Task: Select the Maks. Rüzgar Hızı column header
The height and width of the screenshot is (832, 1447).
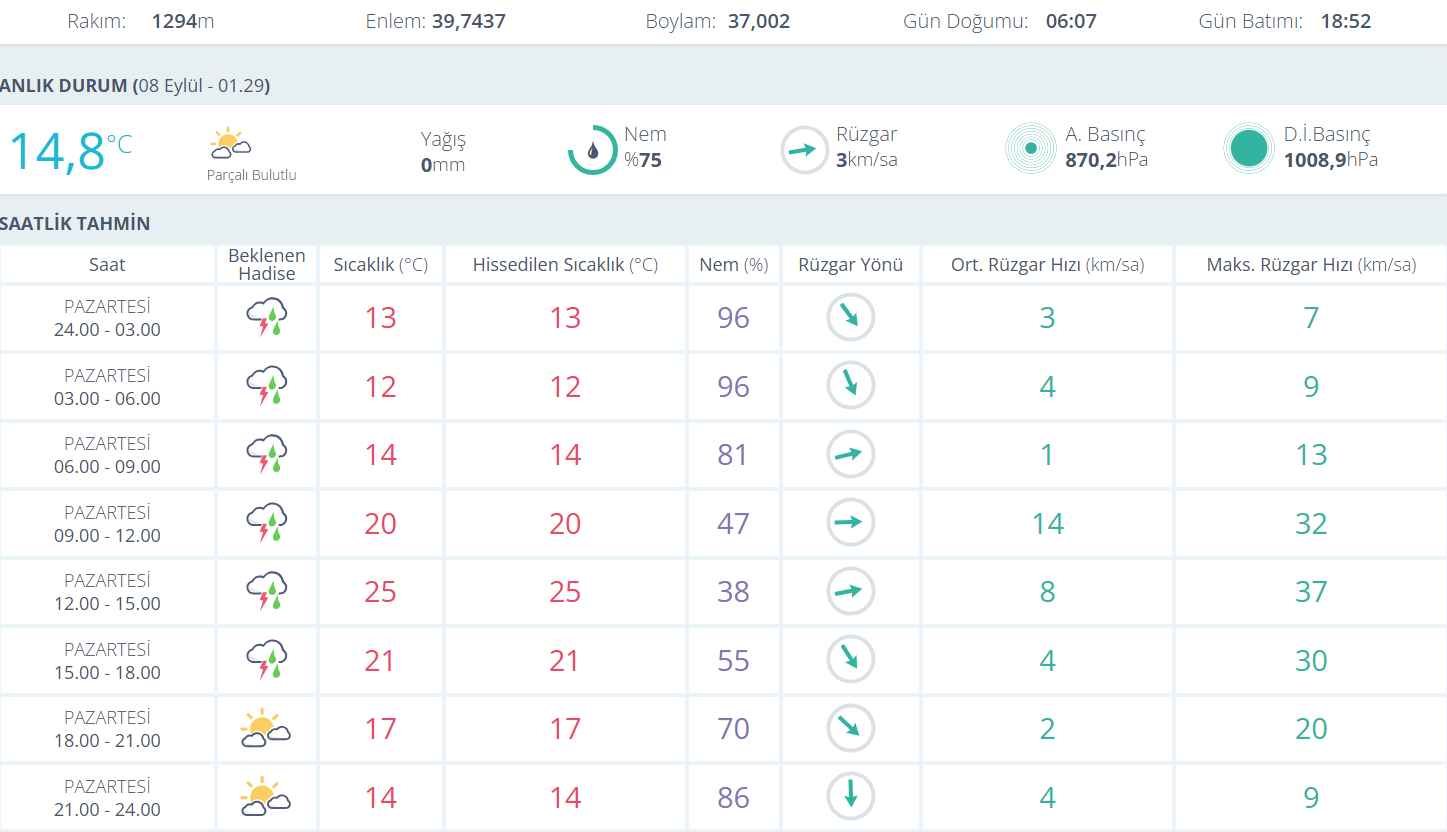Action: coord(1311,265)
